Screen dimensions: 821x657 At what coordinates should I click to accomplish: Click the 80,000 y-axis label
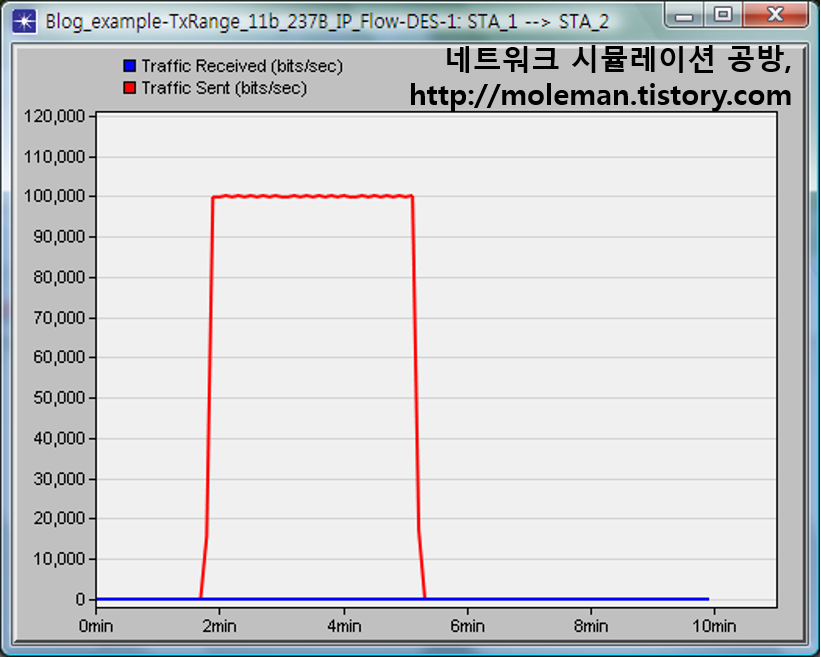click(x=59, y=277)
